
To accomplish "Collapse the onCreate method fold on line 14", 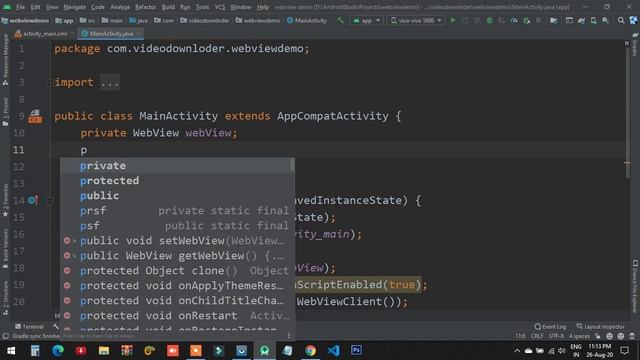I will (50, 200).
